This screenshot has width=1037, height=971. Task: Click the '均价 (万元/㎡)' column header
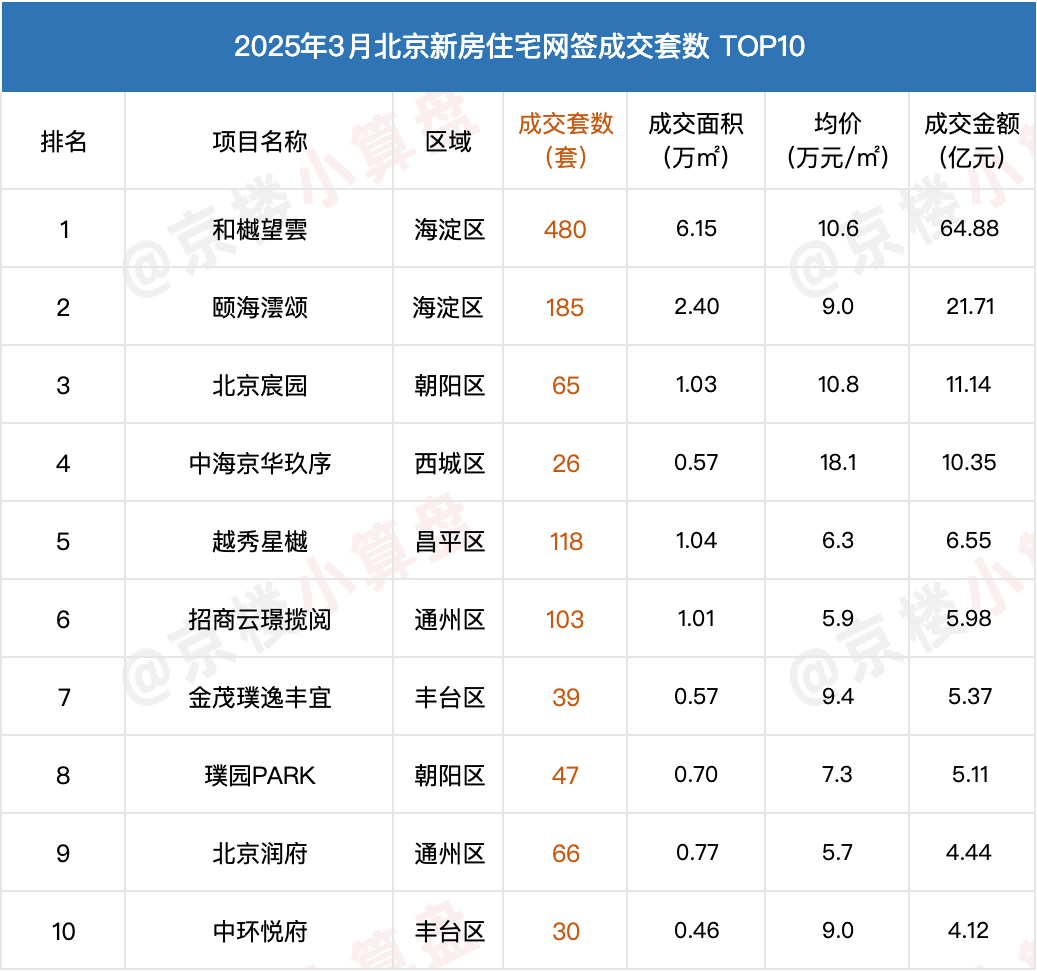(837, 140)
